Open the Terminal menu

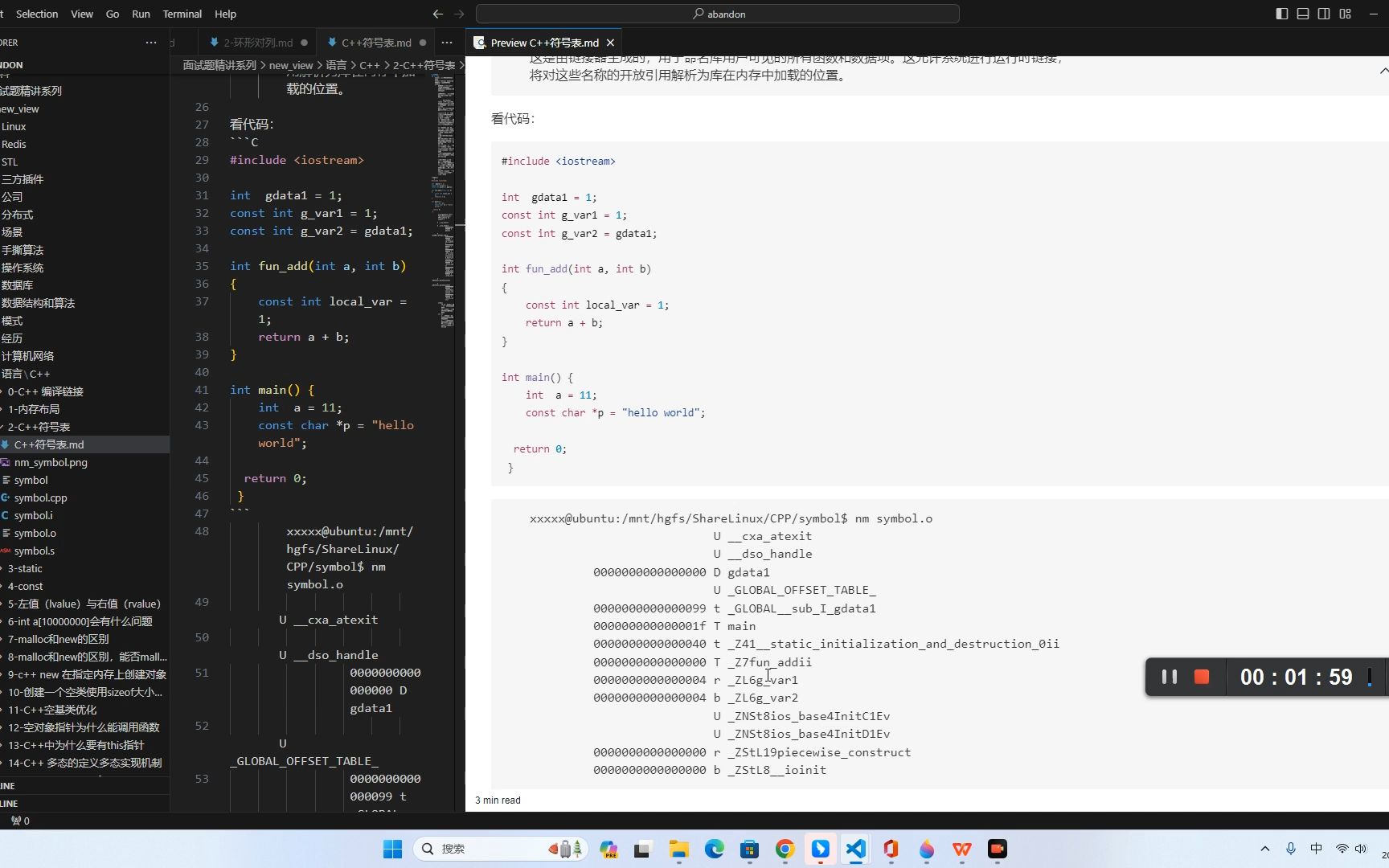(182, 14)
